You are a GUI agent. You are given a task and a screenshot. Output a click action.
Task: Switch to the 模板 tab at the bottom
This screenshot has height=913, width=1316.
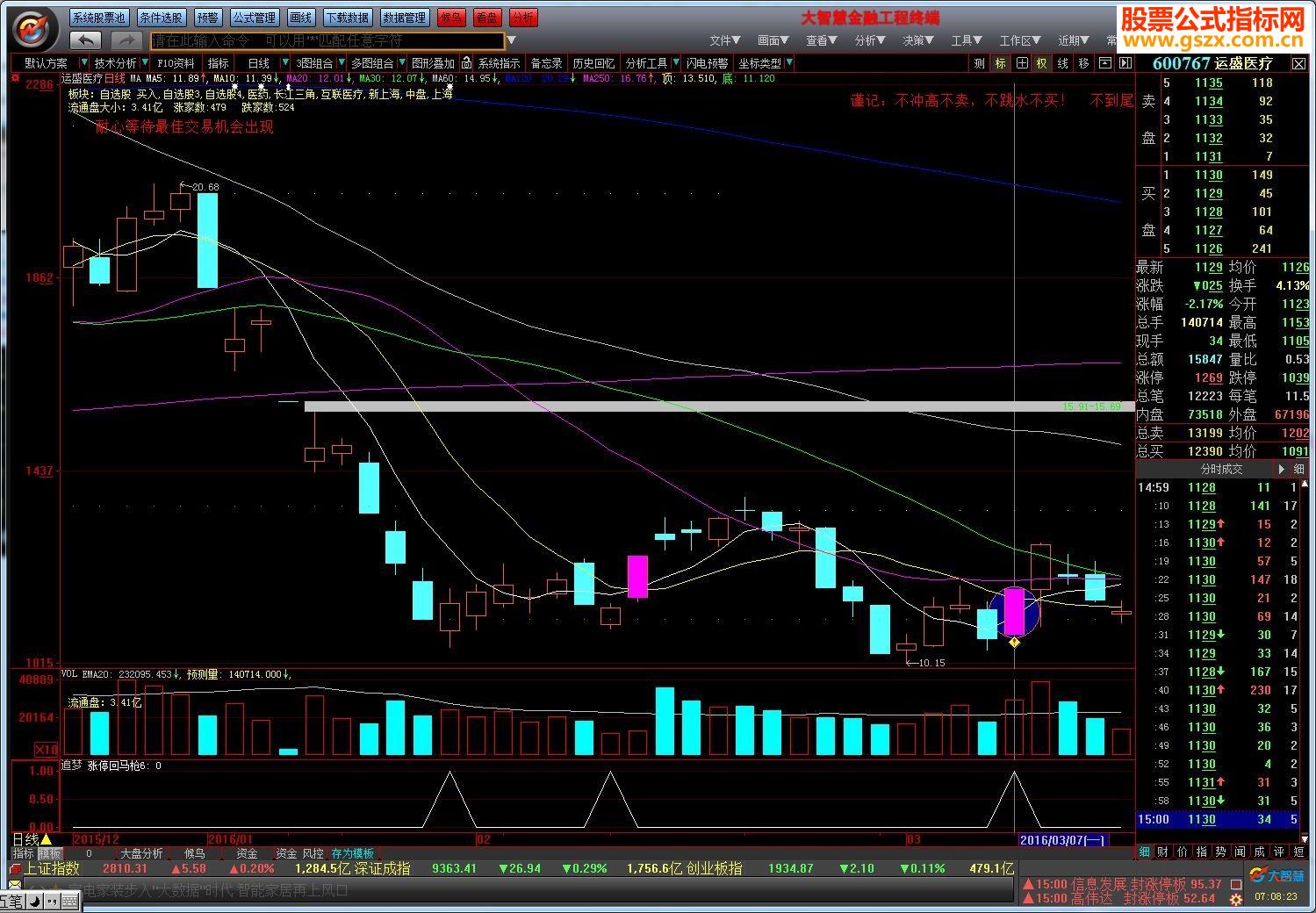(50, 853)
